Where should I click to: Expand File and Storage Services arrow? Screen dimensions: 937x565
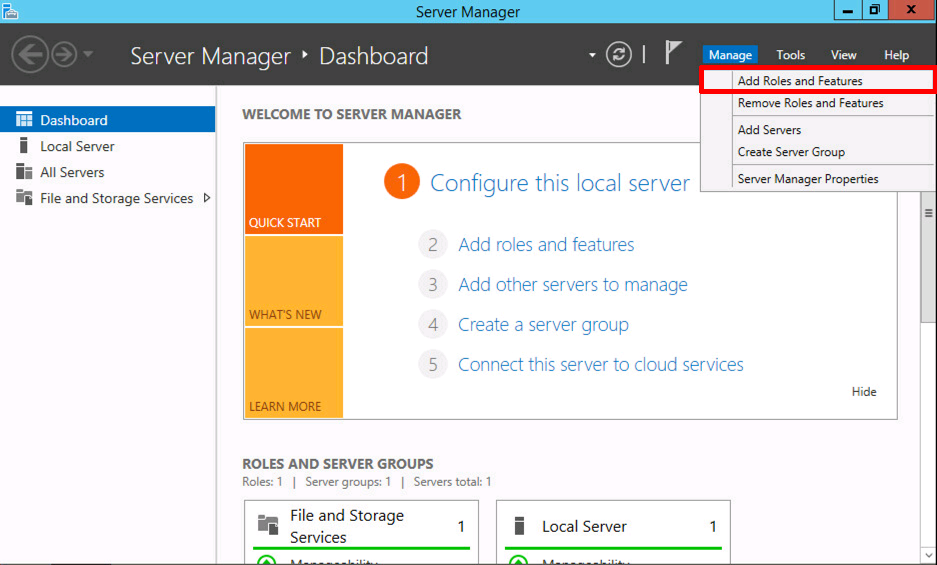tap(207, 198)
